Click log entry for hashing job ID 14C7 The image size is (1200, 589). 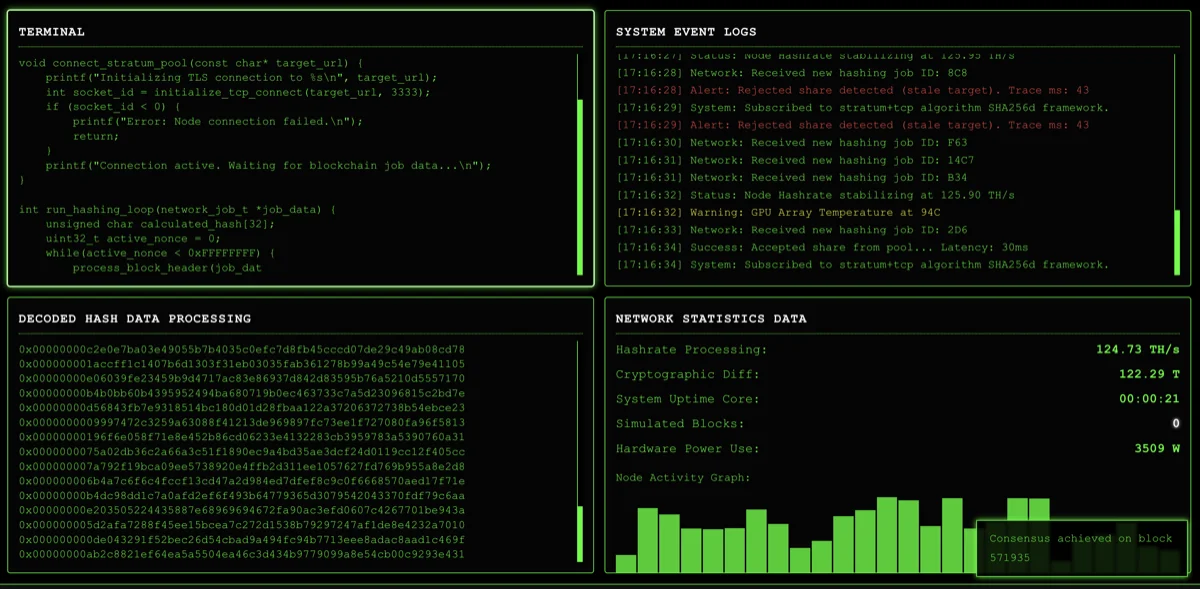796,160
